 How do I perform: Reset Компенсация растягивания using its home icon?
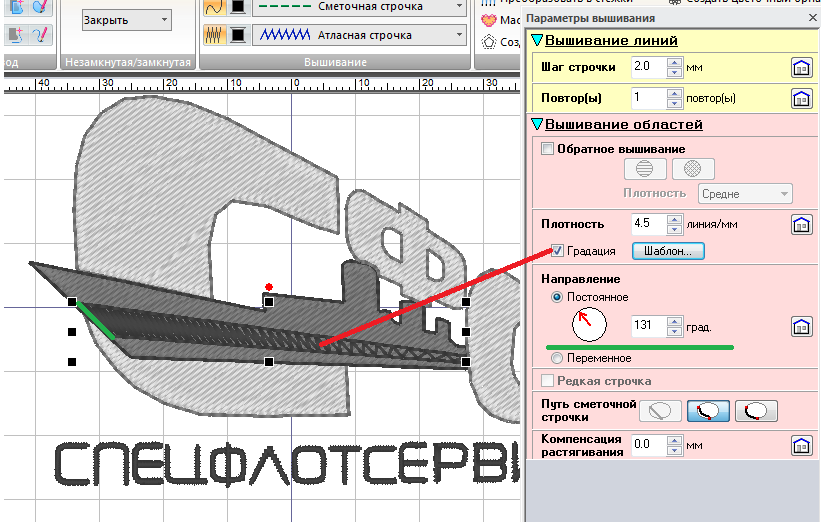(x=802, y=445)
